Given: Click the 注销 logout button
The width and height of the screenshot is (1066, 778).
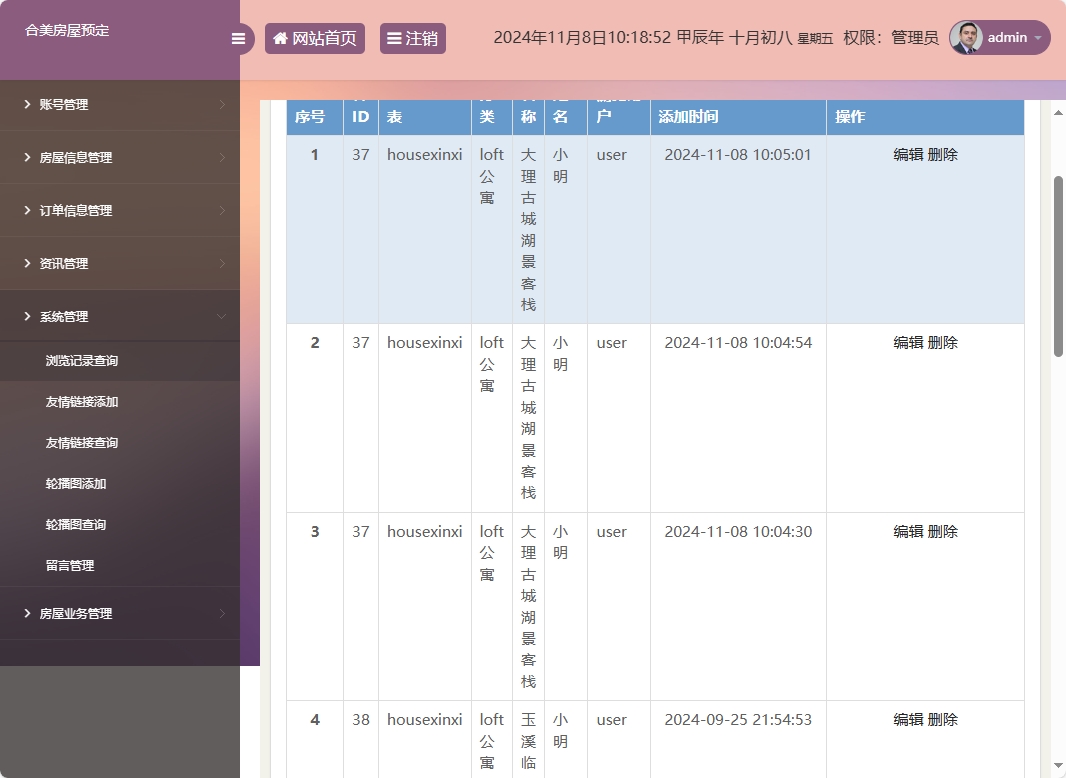Looking at the screenshot, I should 413,38.
